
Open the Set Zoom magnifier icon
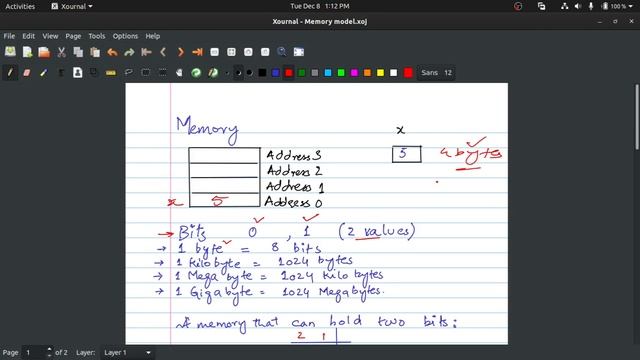click(x=282, y=52)
